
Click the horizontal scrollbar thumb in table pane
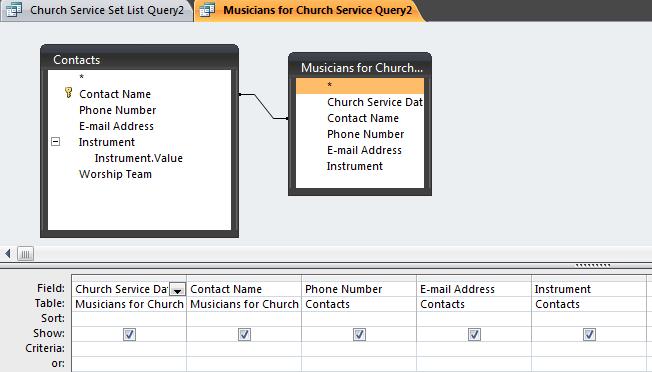tap(25, 254)
